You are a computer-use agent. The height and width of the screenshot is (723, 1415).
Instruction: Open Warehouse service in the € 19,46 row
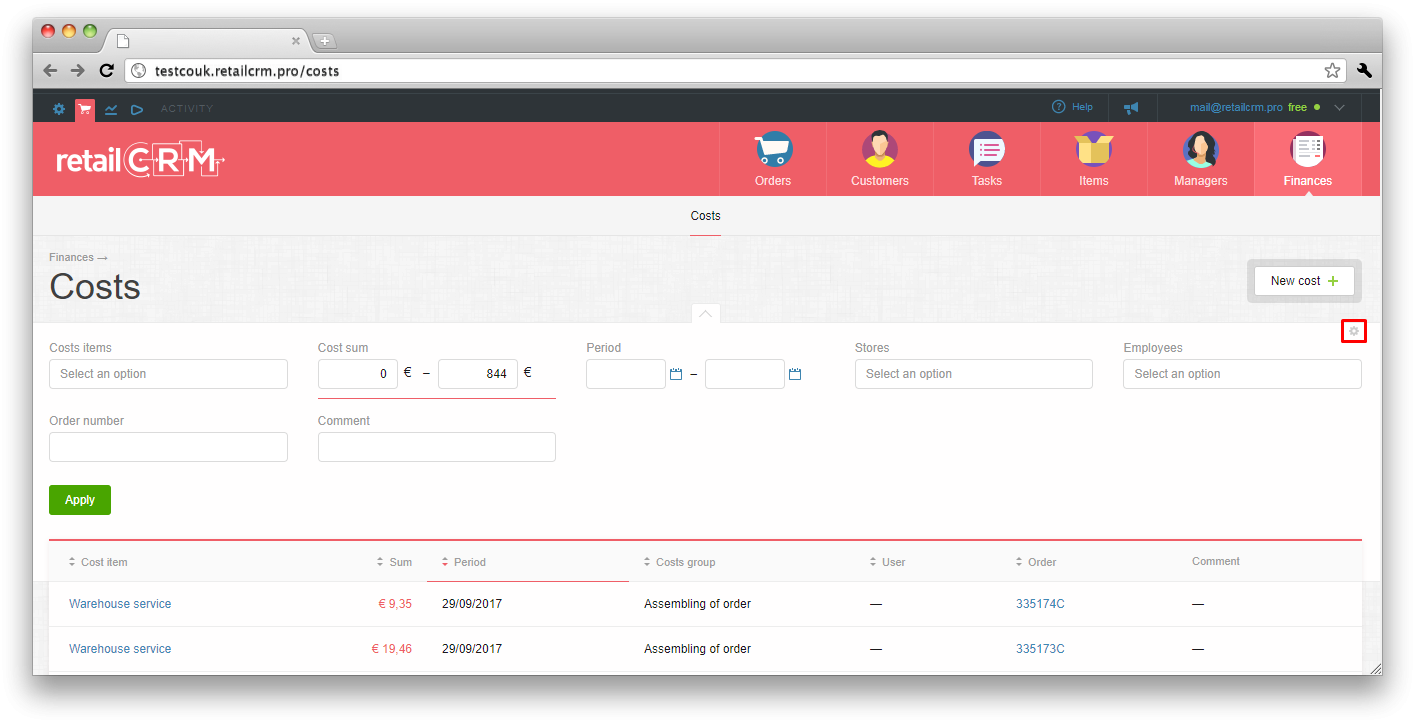(120, 649)
